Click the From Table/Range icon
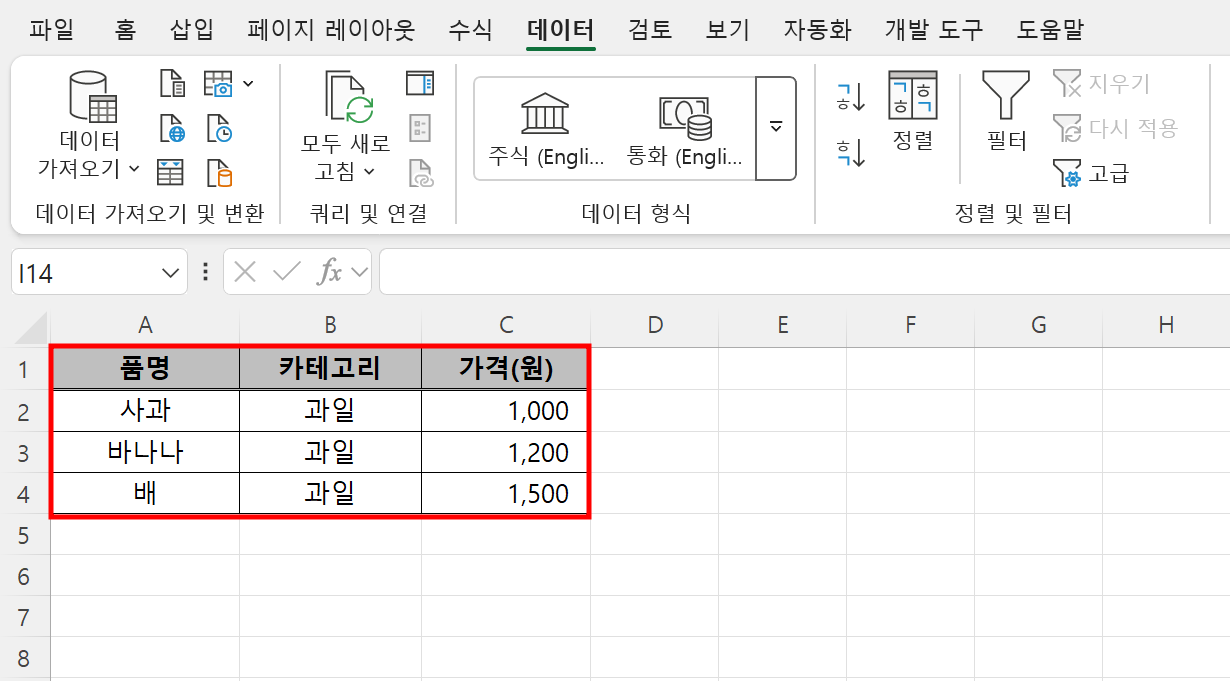Viewport: 1230px width, 681px height. [x=171, y=173]
